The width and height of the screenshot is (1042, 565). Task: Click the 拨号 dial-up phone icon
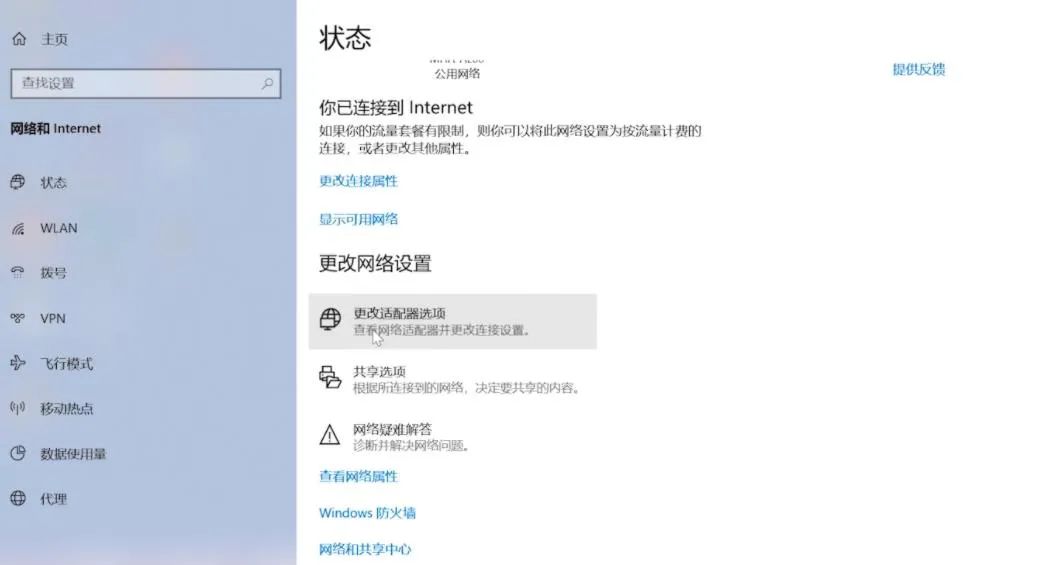(18, 273)
